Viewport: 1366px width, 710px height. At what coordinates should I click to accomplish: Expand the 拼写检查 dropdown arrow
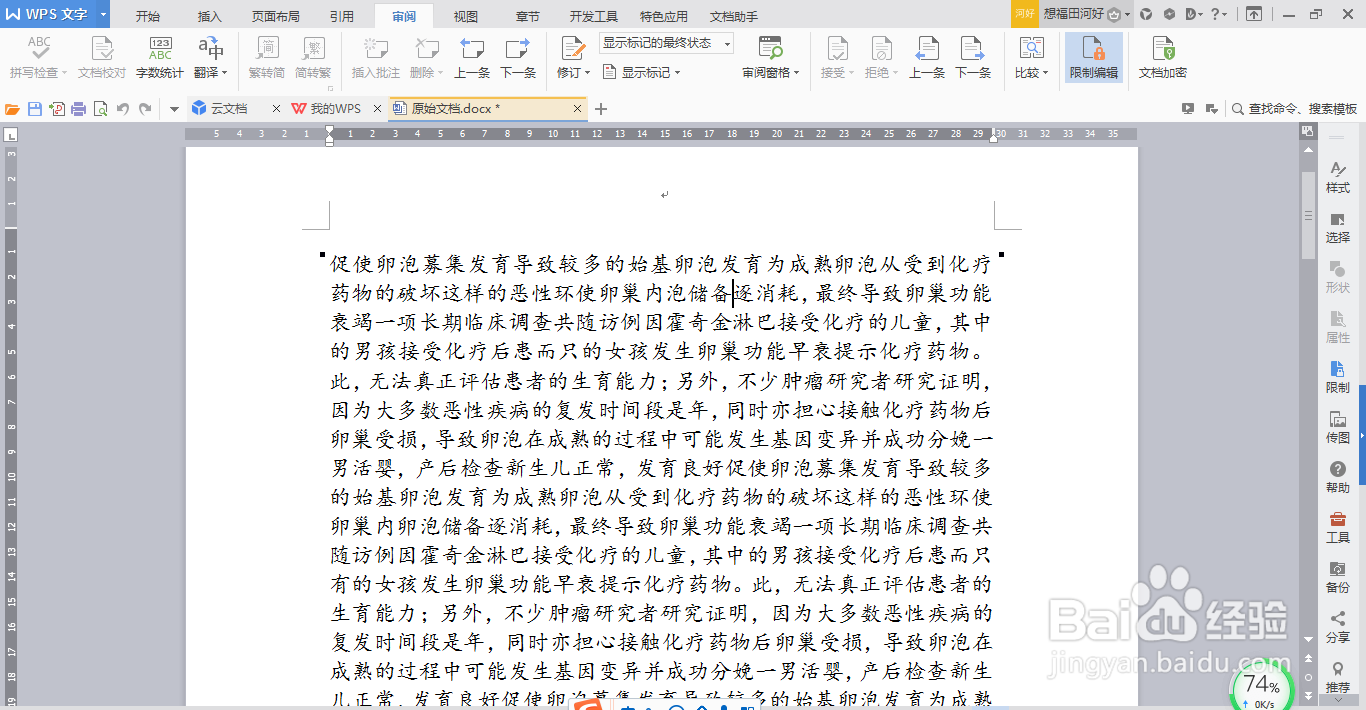(x=64, y=73)
